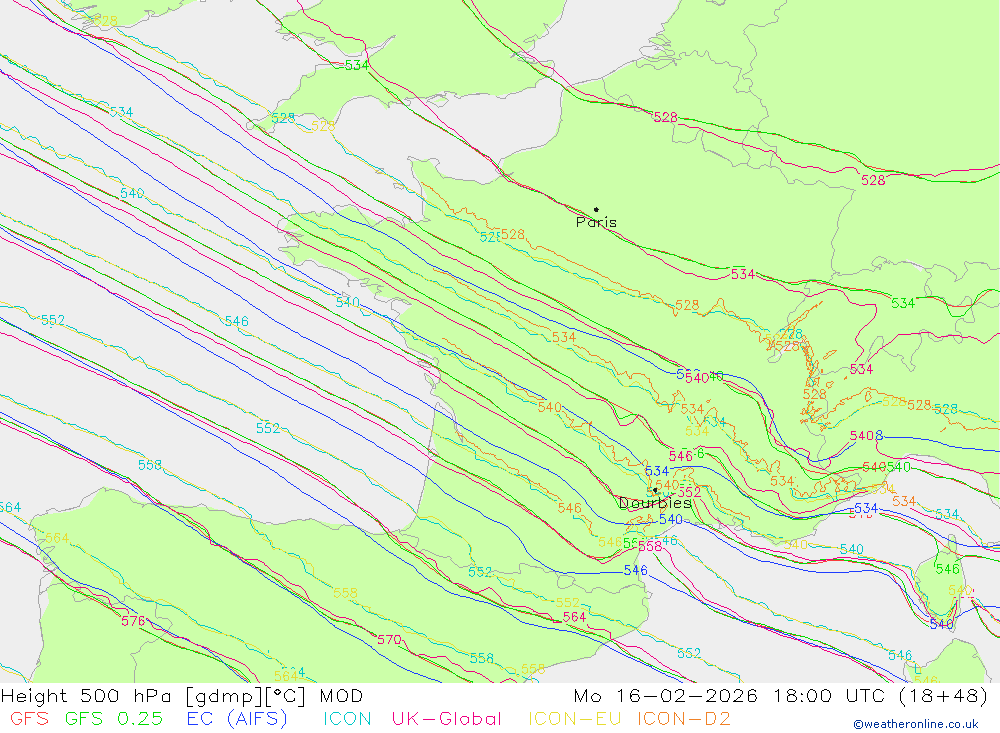This screenshot has width=1000, height=733.
Task: Click the magenta 570 contour label
Action: pyautogui.click(x=389, y=639)
